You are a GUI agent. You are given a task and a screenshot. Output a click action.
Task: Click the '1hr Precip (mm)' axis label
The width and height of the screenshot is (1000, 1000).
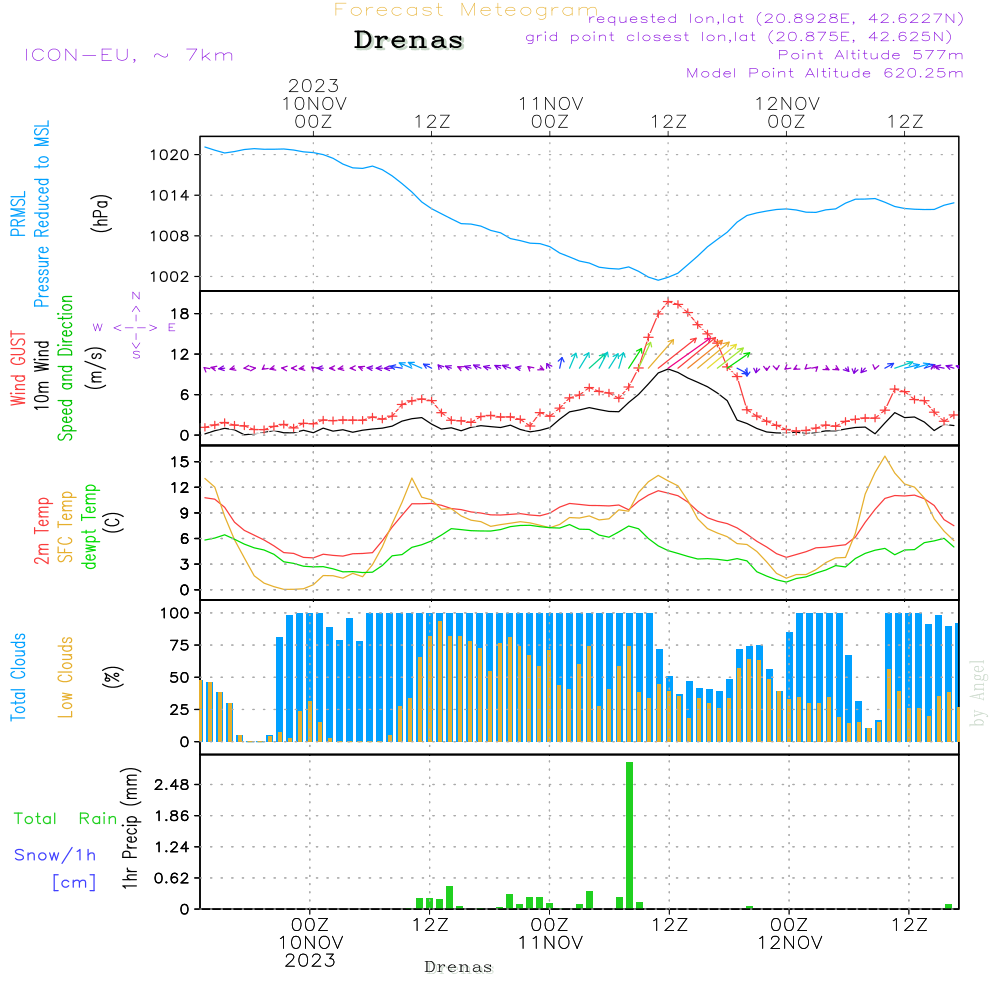pos(129,828)
